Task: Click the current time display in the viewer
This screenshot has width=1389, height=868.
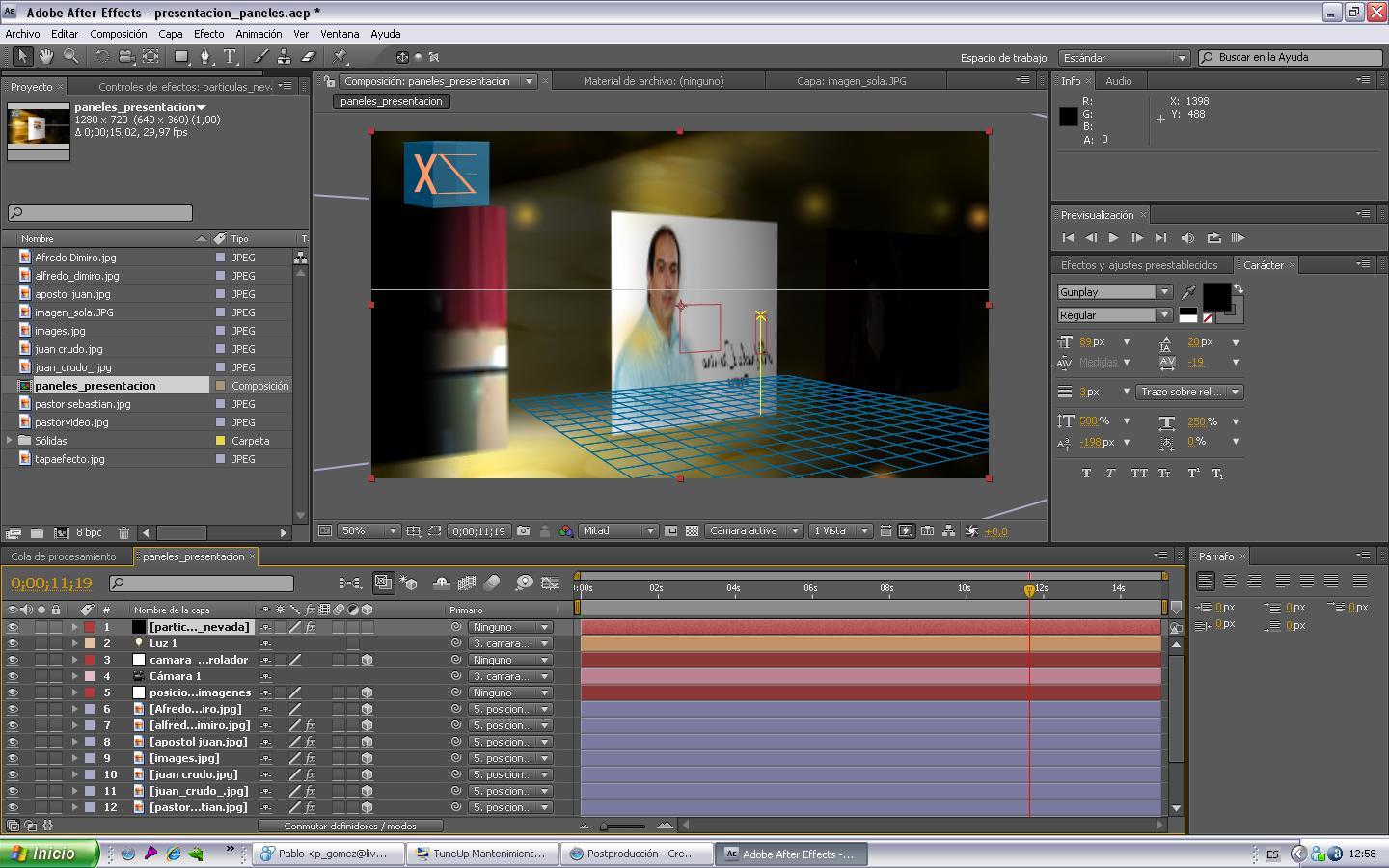Action: tap(478, 531)
